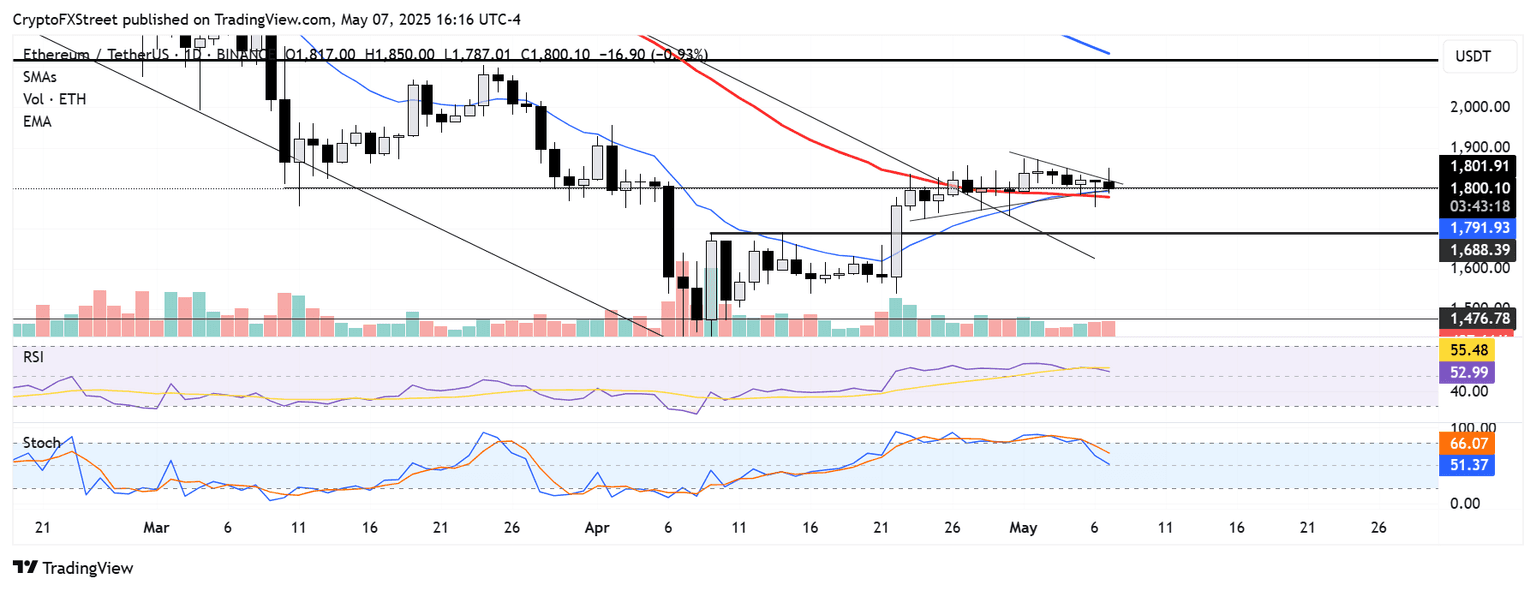Click the RSI pane label
The image size is (1536, 590).
34,356
